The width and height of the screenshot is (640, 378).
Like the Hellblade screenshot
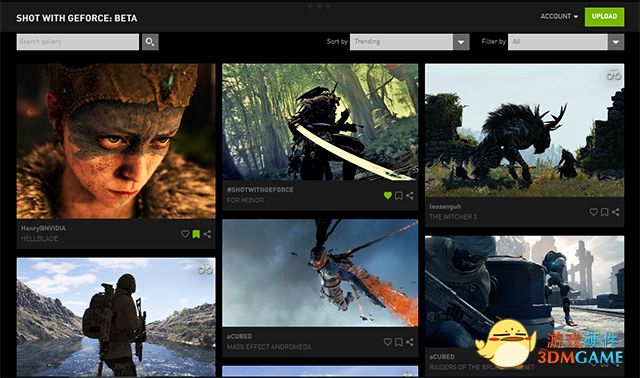point(185,234)
